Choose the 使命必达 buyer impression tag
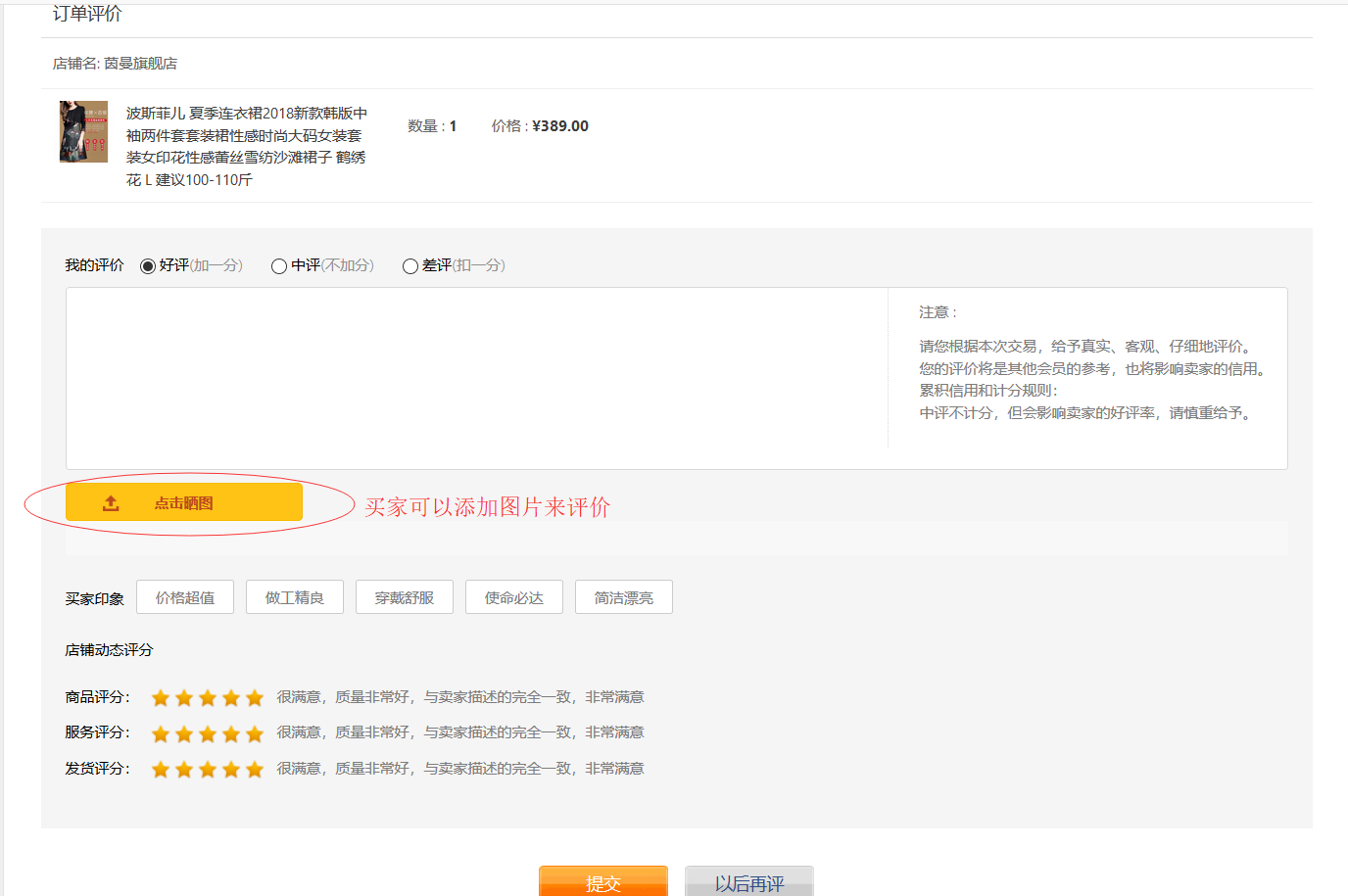This screenshot has width=1348, height=896. click(514, 597)
